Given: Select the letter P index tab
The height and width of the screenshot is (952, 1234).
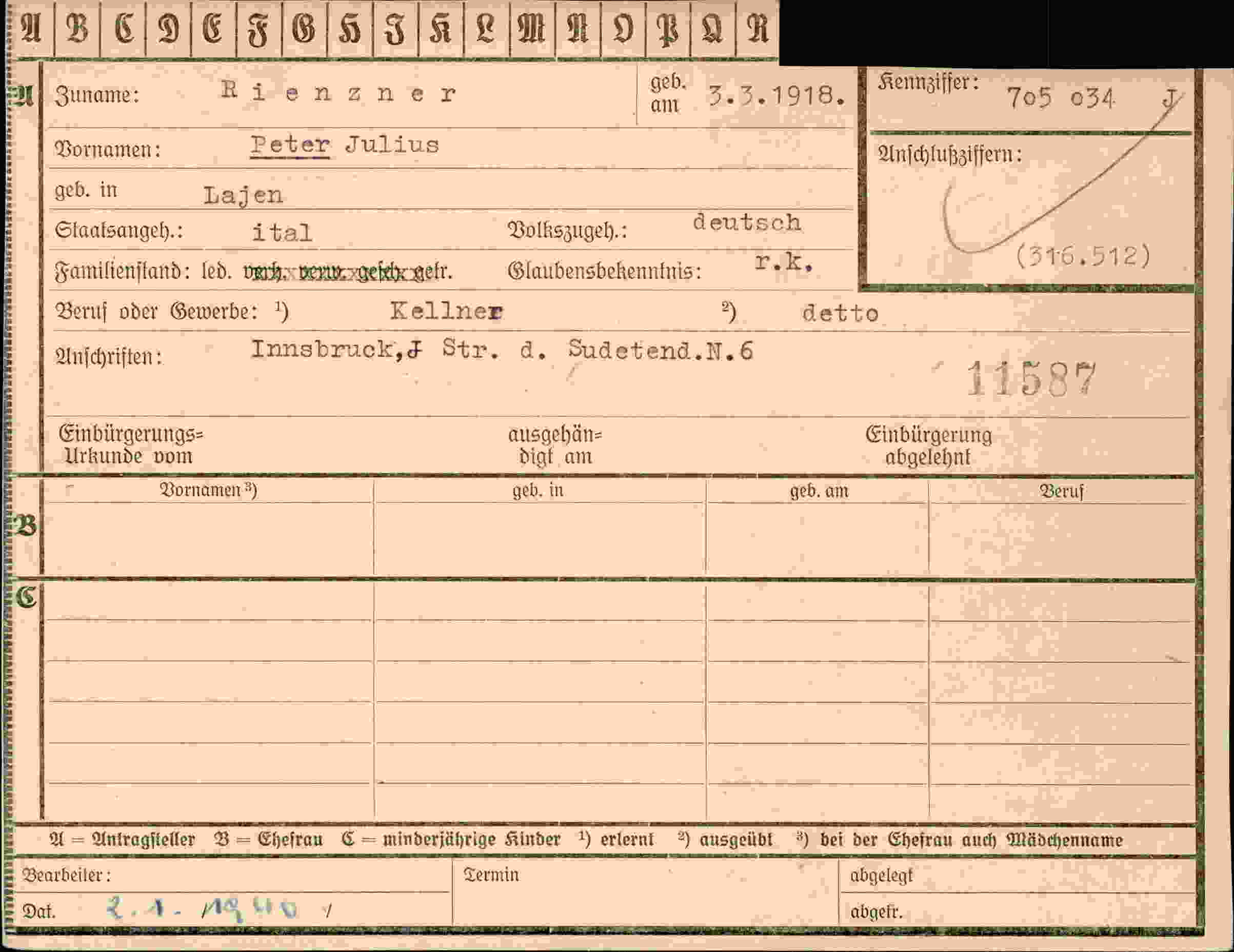Looking at the screenshot, I should click(x=667, y=29).
